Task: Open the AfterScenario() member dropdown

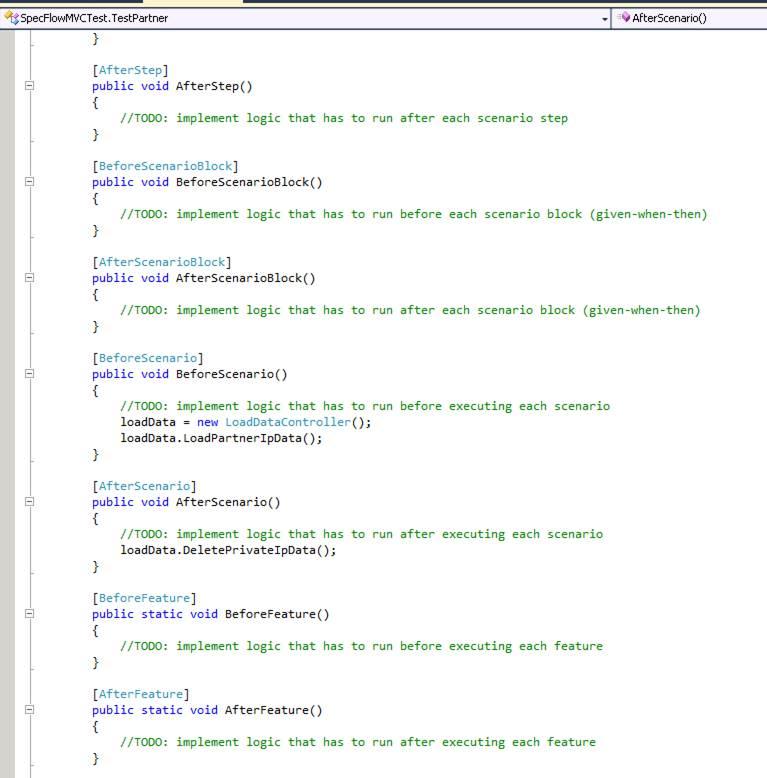Action: [x=690, y=18]
